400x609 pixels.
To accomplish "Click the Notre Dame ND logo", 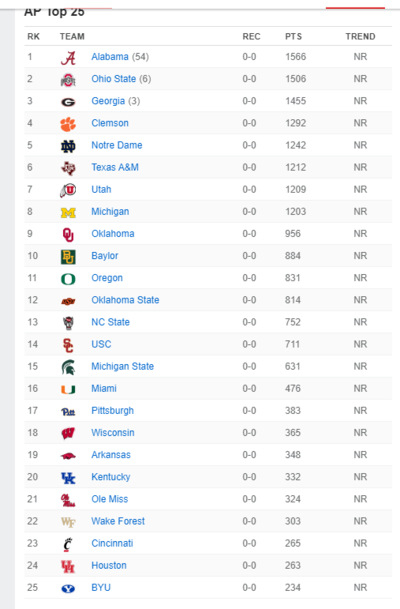I will (x=68, y=146).
